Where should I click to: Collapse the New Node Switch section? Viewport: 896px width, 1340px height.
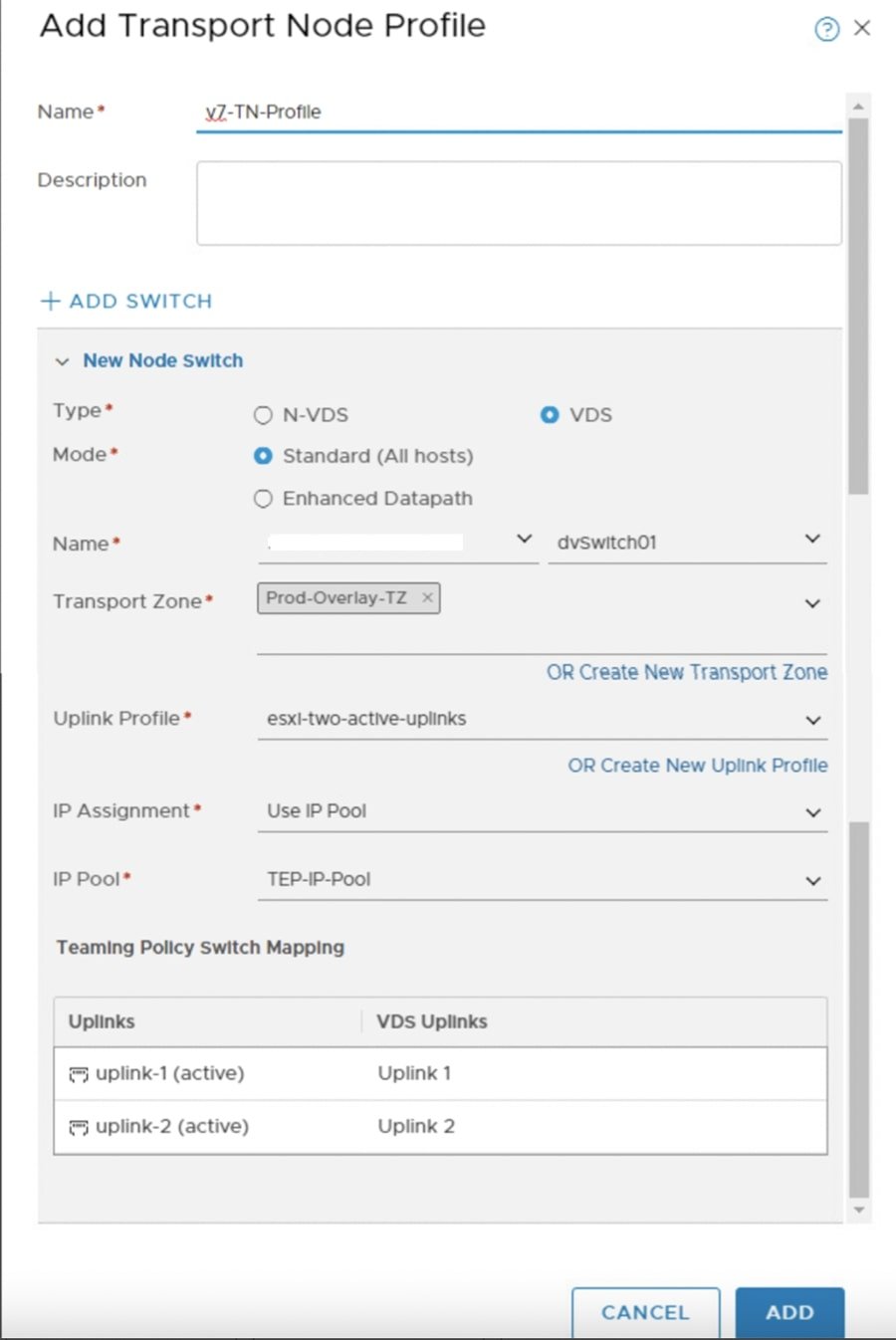click(x=62, y=361)
